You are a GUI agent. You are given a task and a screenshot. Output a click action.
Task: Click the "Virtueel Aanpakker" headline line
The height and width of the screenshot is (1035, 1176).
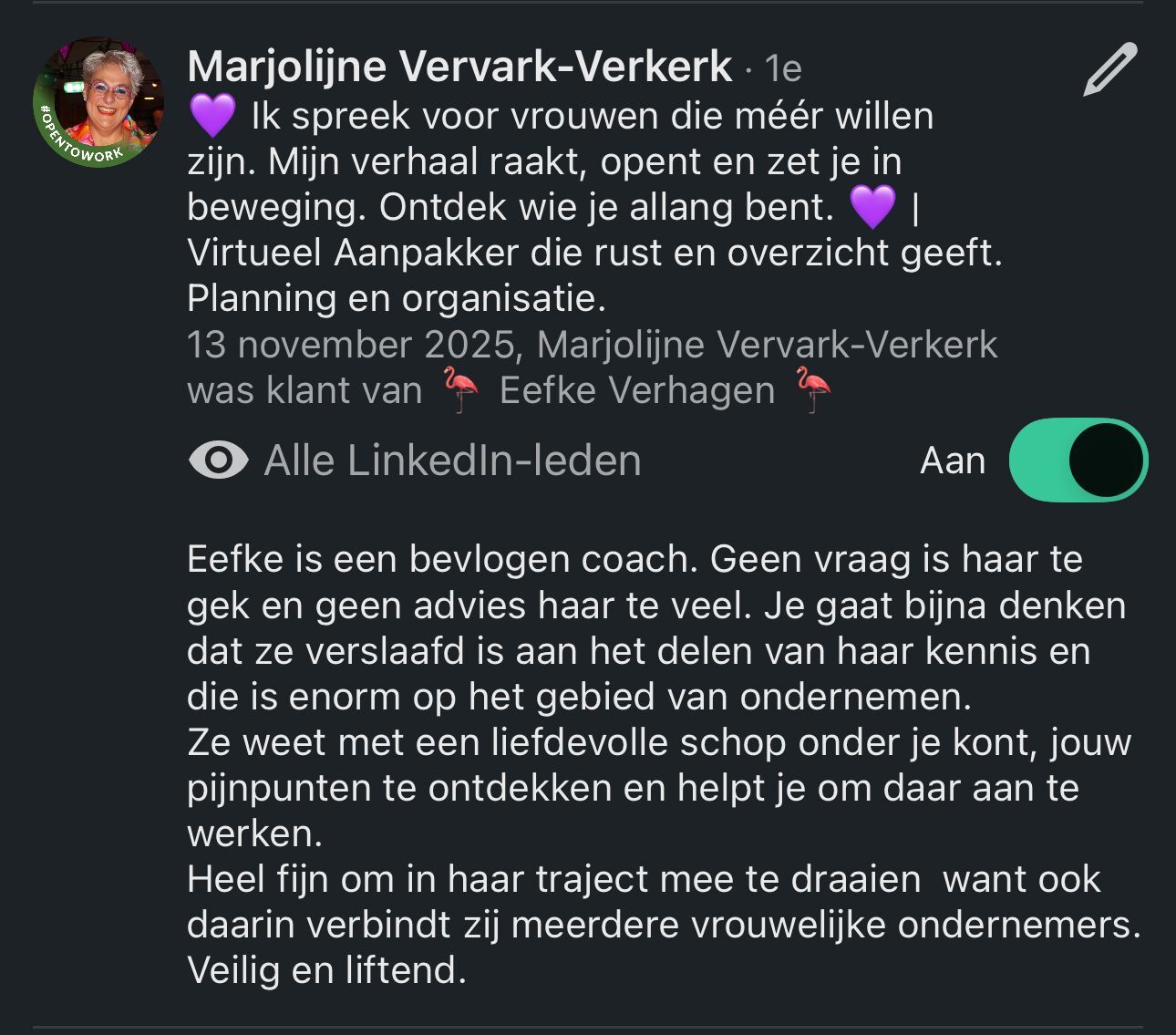pos(593,254)
